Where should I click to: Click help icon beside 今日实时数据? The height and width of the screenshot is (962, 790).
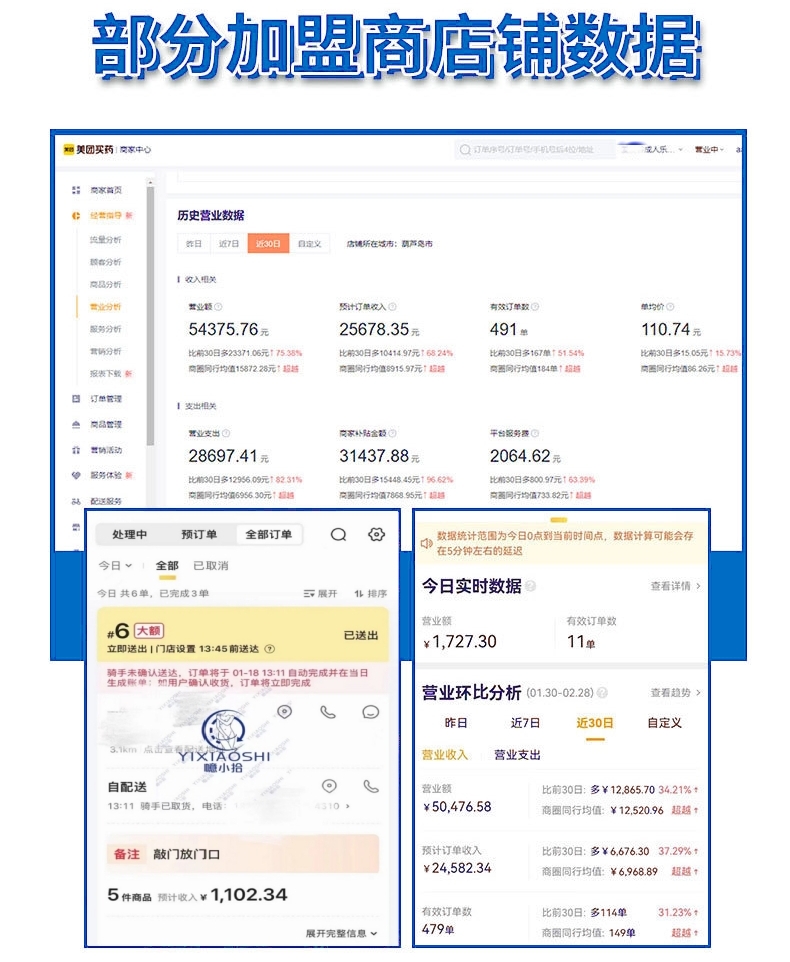(x=530, y=587)
